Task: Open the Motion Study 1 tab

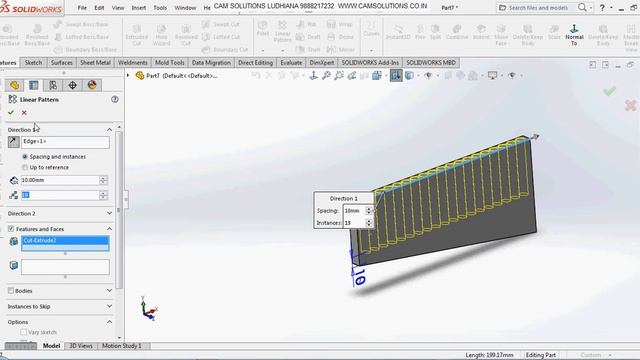Action: 122,346
